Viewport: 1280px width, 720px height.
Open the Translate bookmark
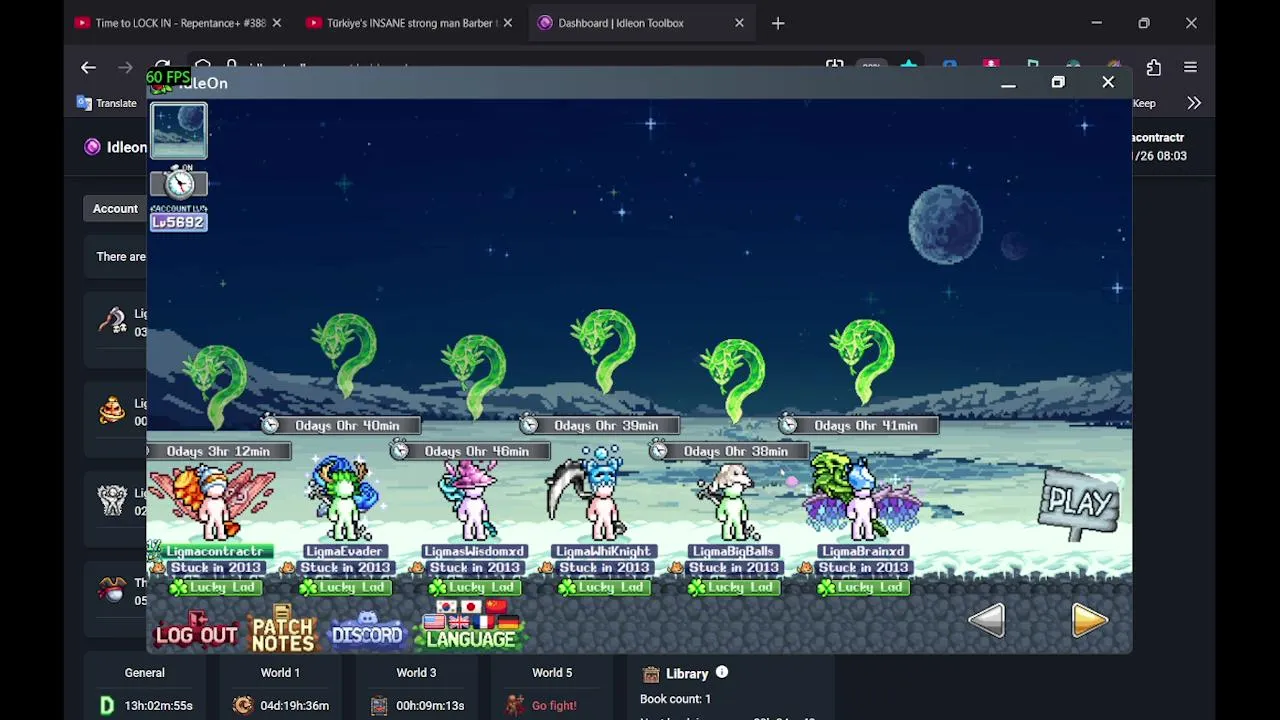[107, 103]
